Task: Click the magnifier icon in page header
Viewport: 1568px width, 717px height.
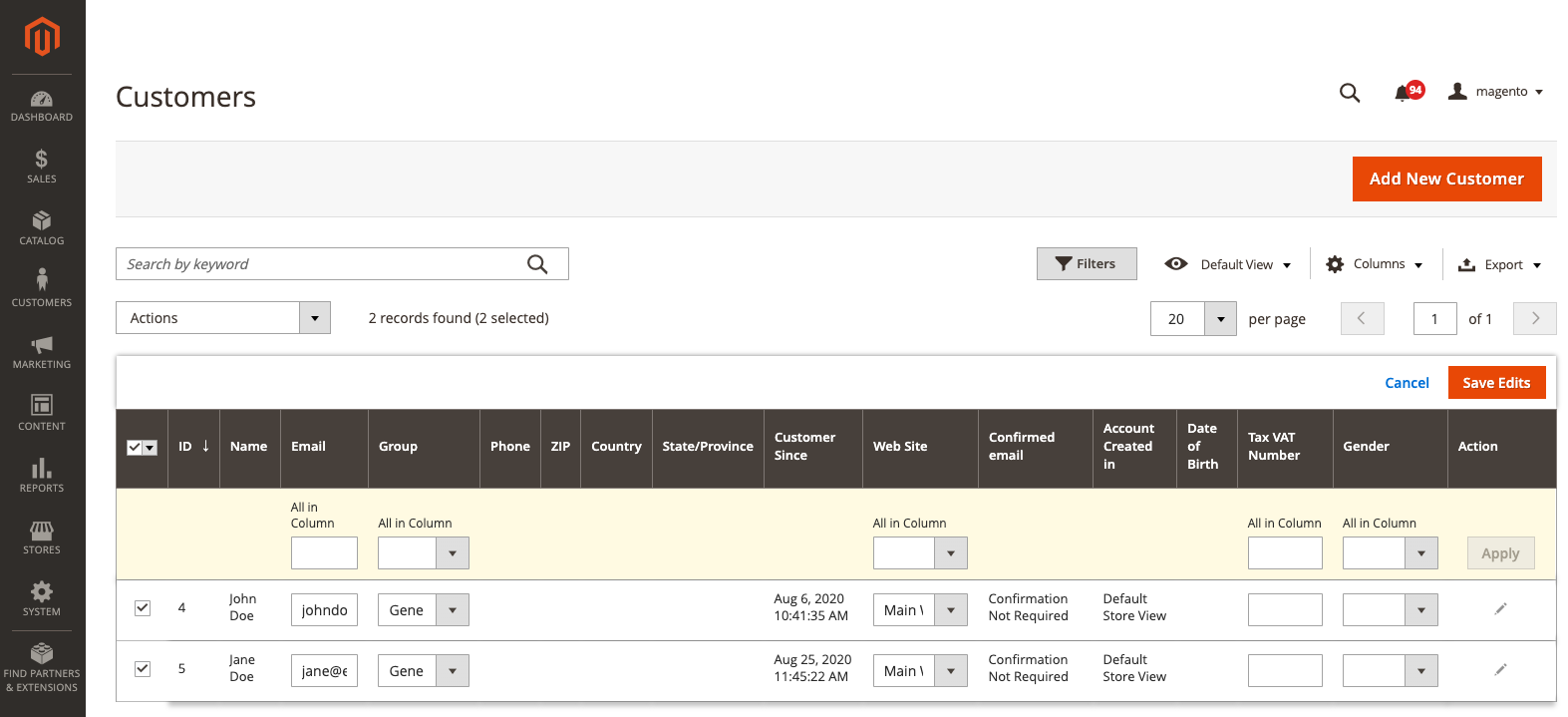Action: pos(1350,93)
